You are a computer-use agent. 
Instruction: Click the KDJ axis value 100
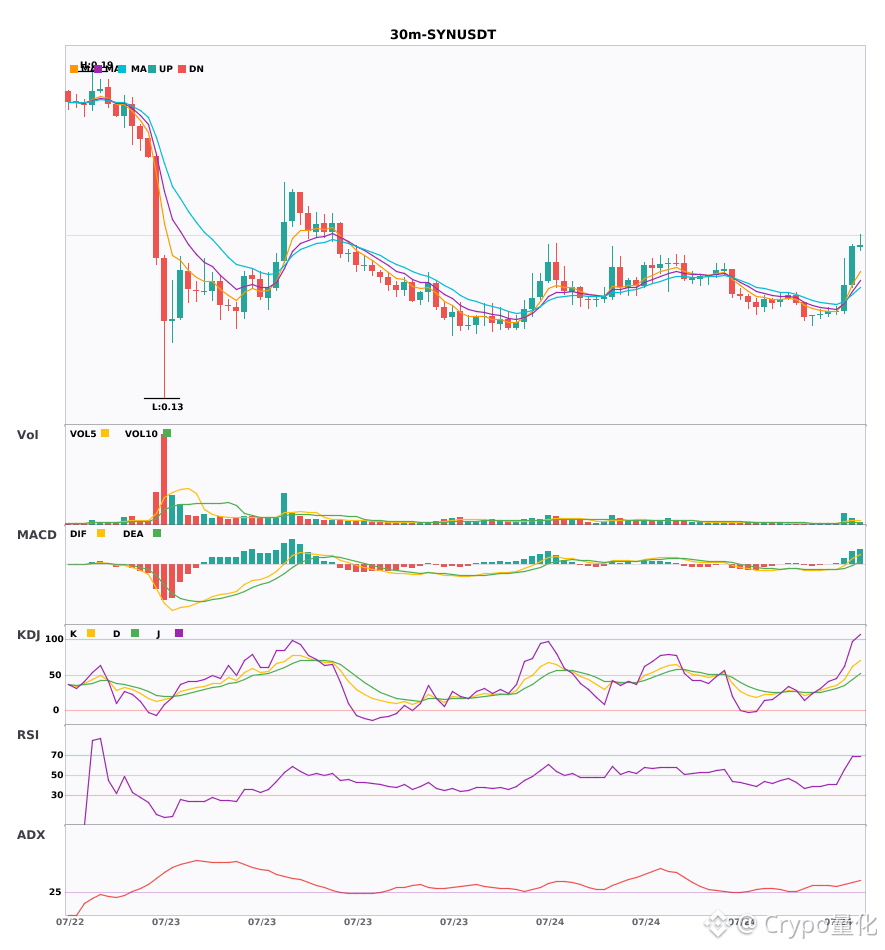55,639
